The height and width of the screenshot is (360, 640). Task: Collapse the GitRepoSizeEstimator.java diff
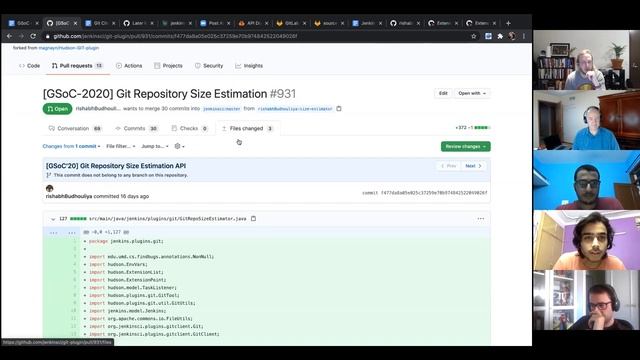(53, 219)
